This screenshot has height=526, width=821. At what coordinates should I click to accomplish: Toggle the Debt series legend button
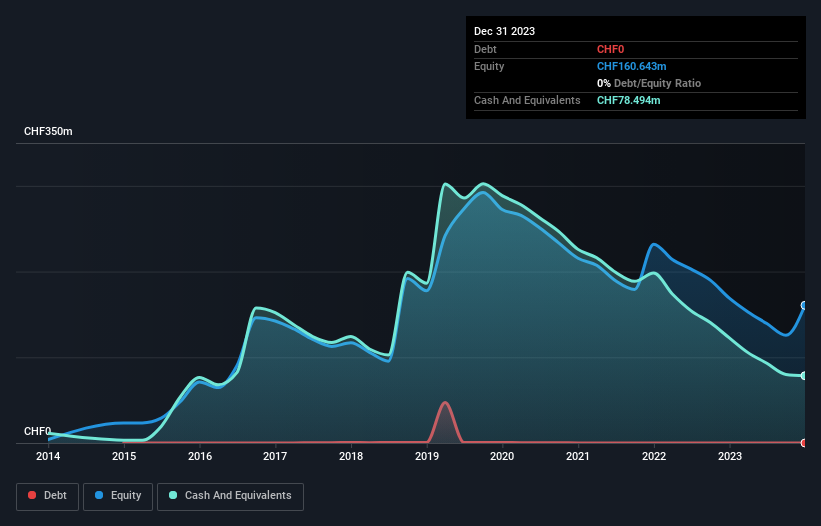tap(48, 496)
